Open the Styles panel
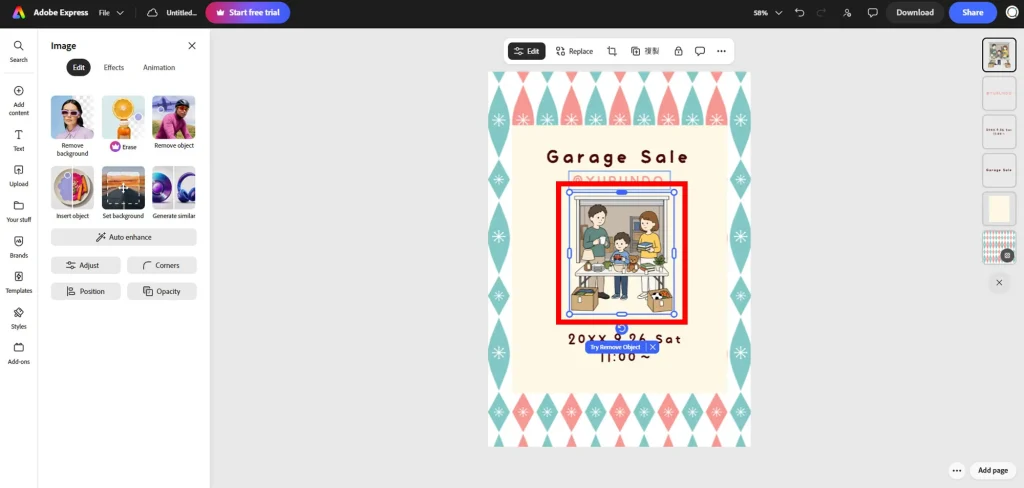The width and height of the screenshot is (1024, 488). coord(18,318)
